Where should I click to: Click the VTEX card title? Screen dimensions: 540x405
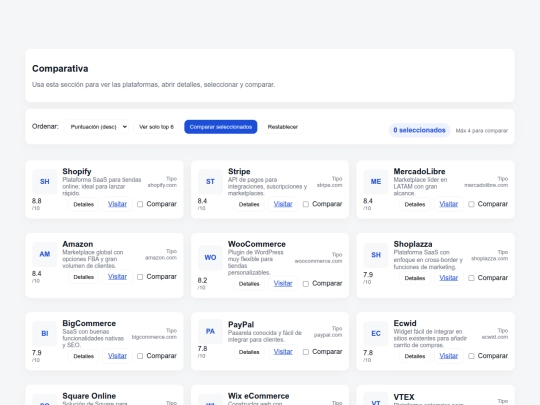(404, 397)
